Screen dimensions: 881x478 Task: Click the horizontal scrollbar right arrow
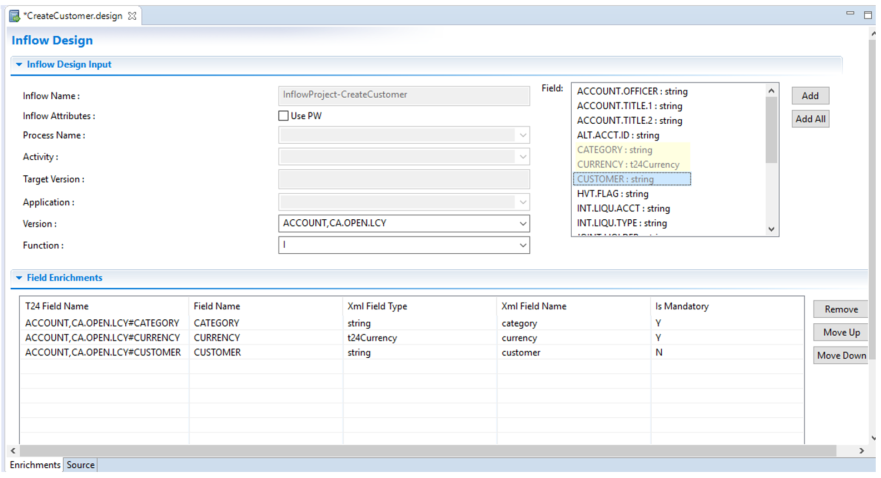tap(861, 450)
